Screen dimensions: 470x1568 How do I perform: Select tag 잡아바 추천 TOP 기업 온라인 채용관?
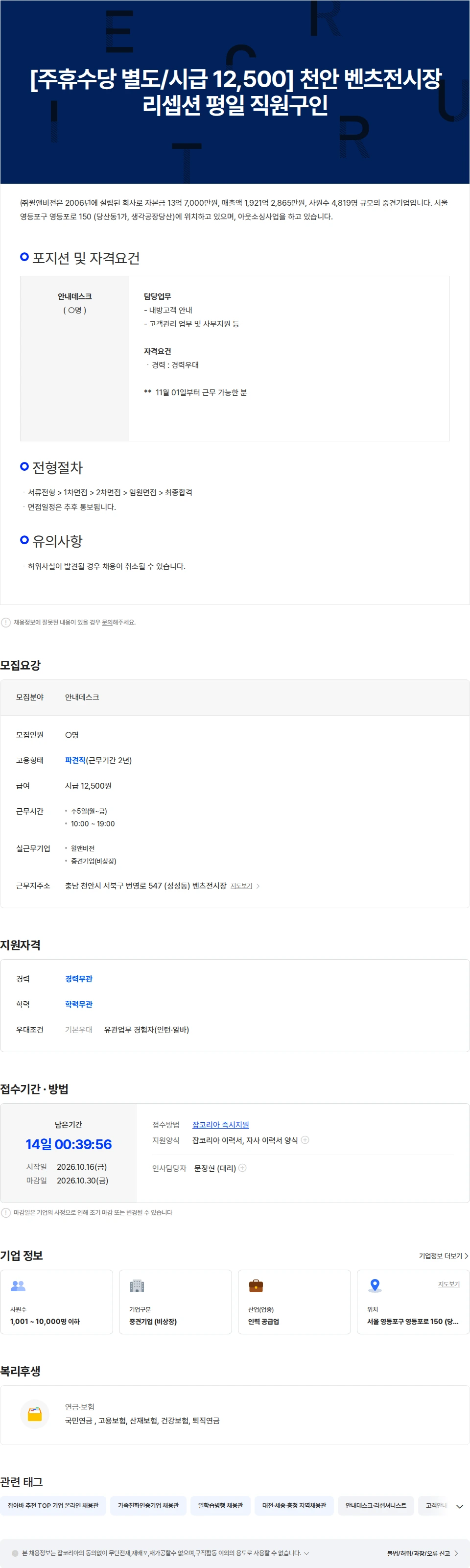point(53,1505)
